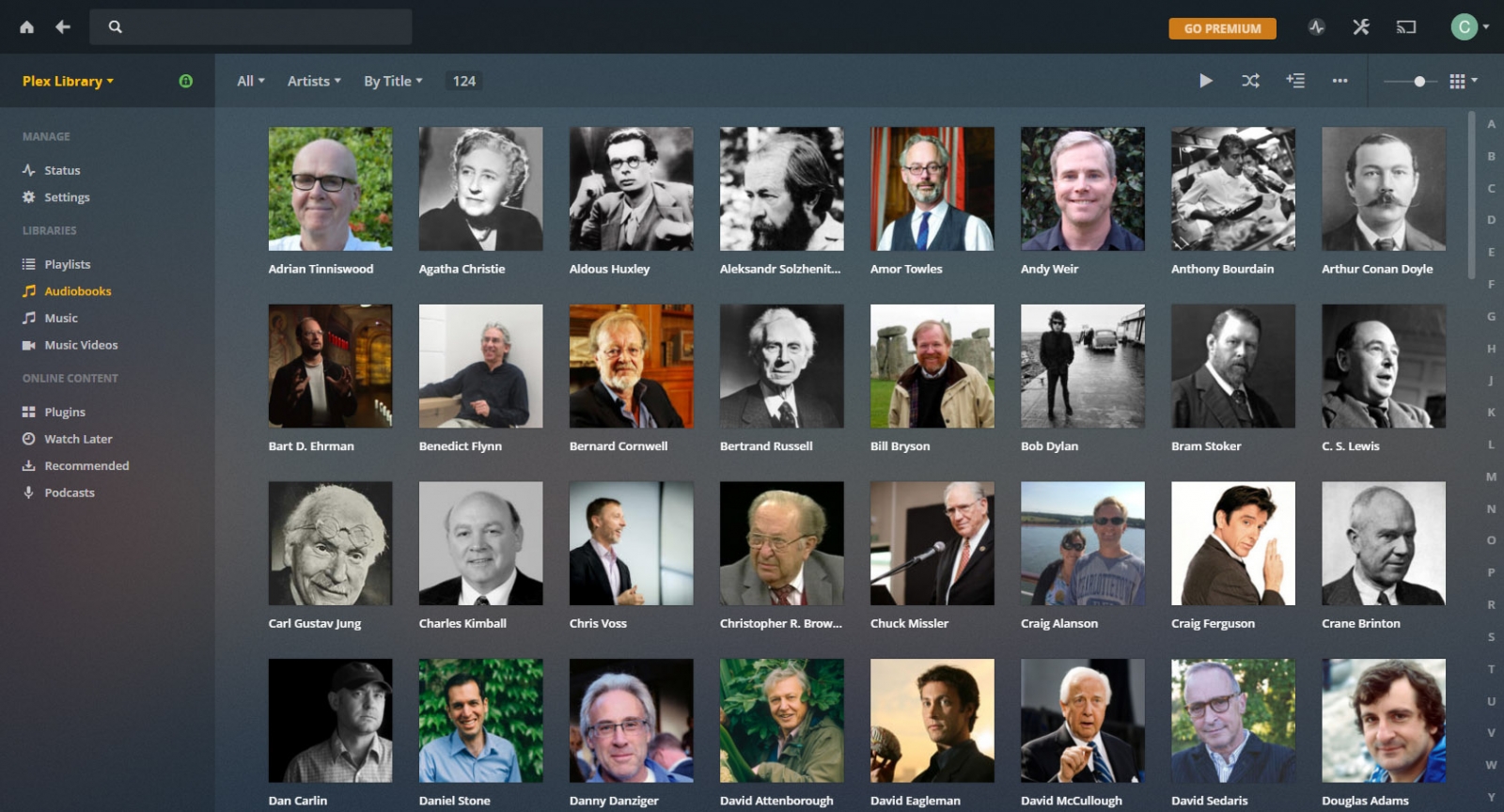Screen dimensions: 1504x812
Task: Click the green server secure-connection badge
Action: (x=186, y=81)
